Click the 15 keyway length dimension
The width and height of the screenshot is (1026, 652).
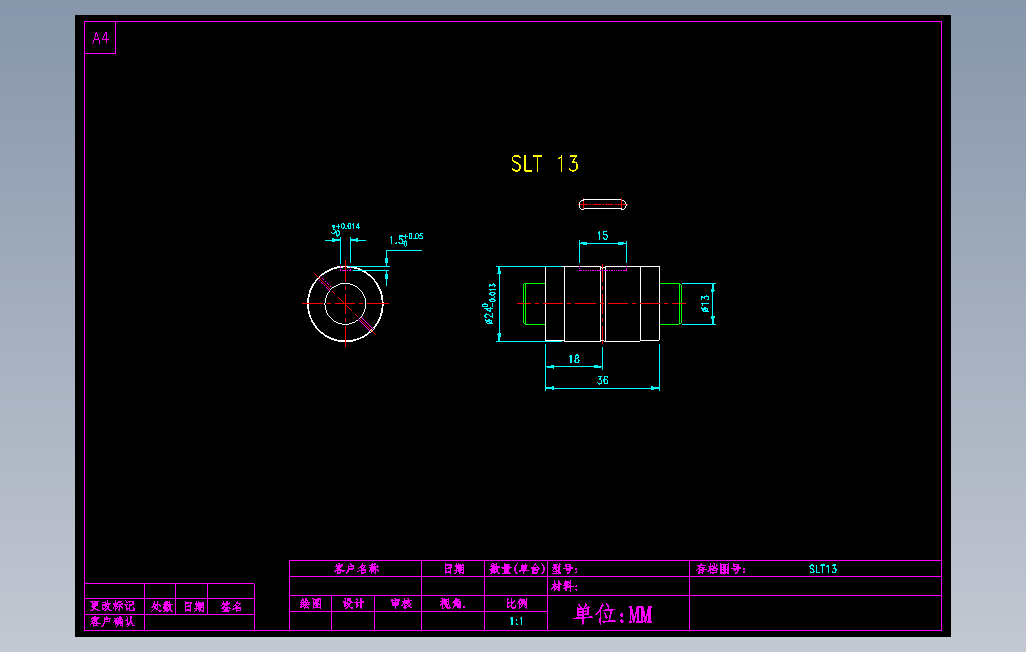(603, 236)
